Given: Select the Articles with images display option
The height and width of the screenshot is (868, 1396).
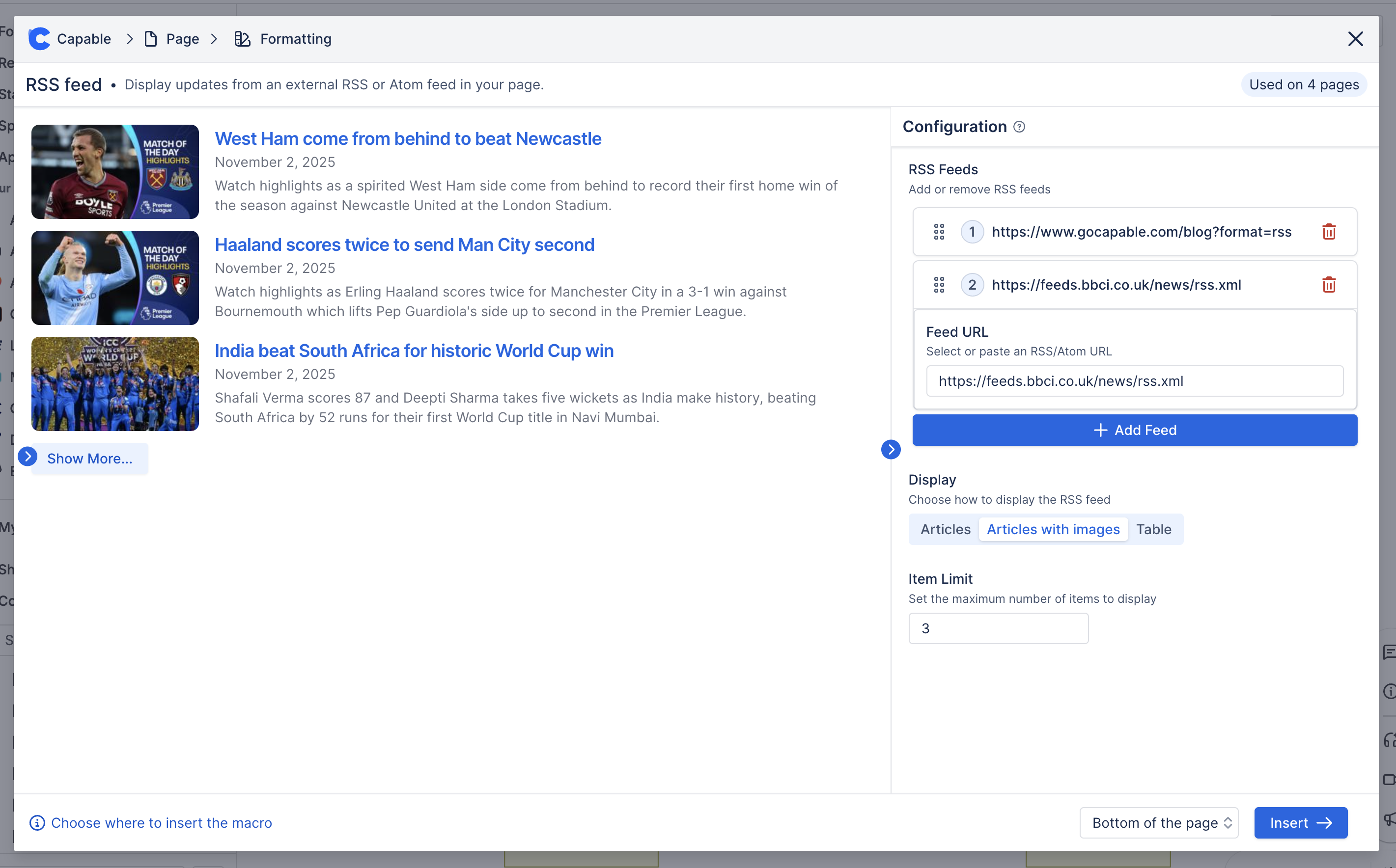Looking at the screenshot, I should tap(1053, 529).
